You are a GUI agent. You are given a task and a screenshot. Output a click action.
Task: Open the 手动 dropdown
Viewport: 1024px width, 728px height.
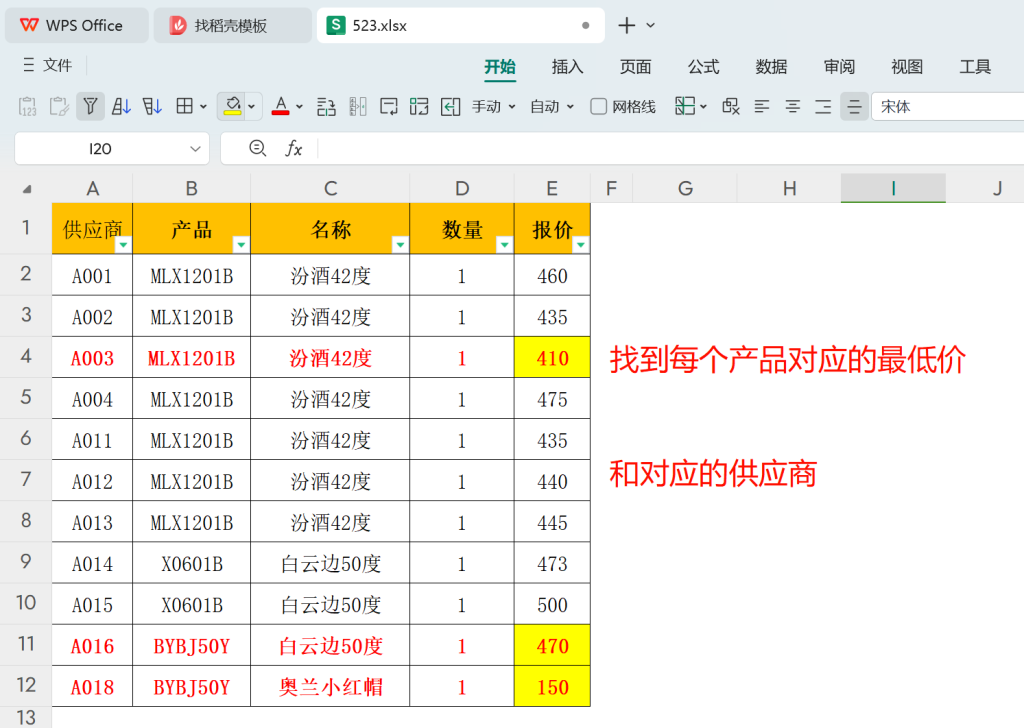point(494,106)
